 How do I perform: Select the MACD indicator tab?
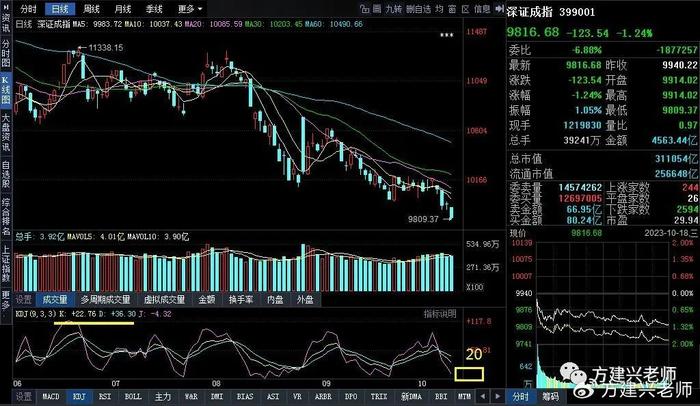pyautogui.click(x=50, y=396)
